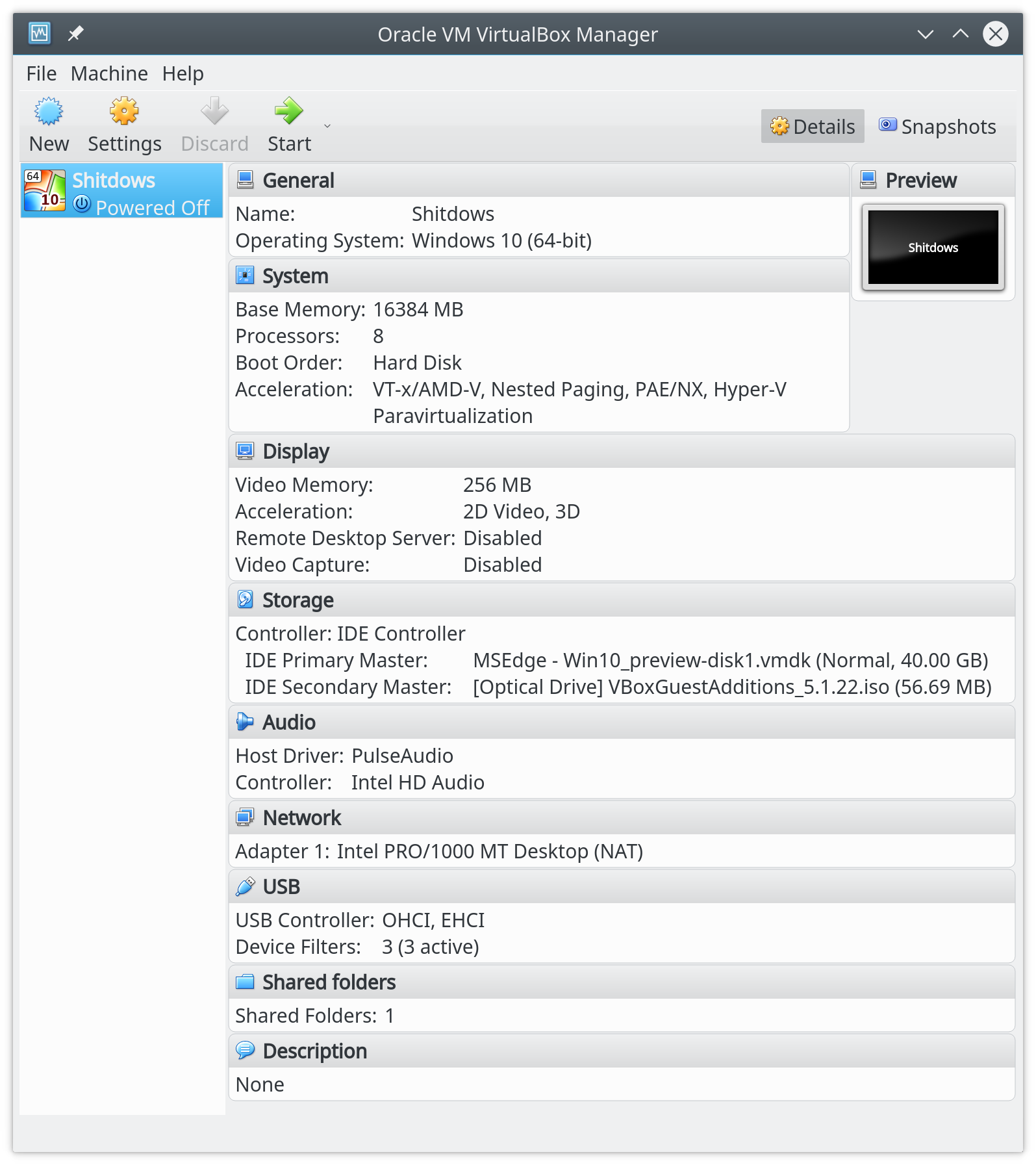
Task: Click the Audio section speaker icon
Action: pos(245,721)
